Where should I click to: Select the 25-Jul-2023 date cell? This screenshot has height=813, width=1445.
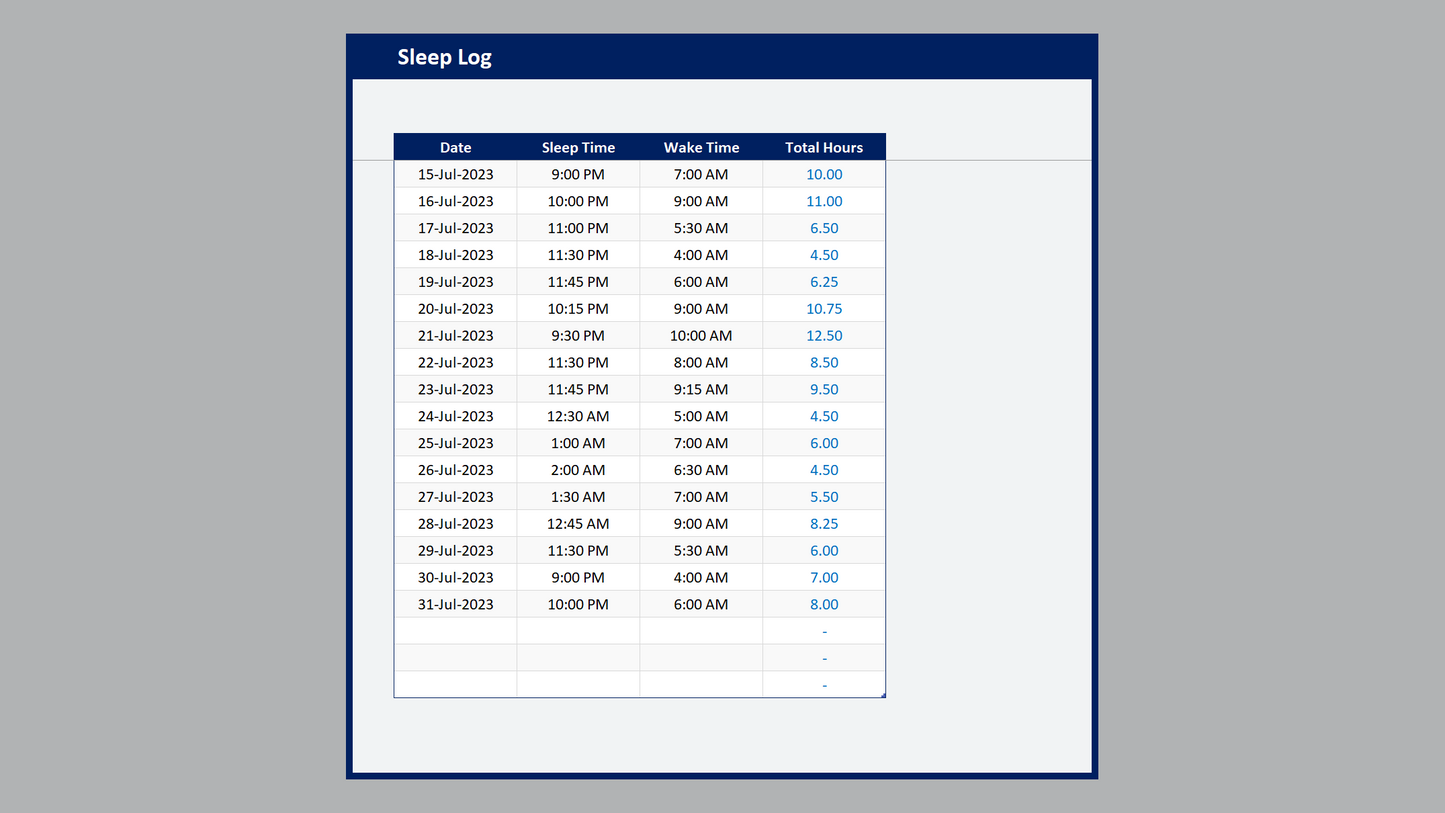tap(455, 443)
